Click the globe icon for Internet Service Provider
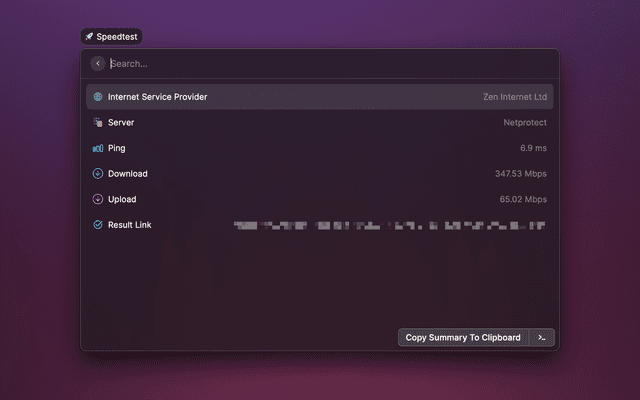The image size is (640, 400). (98, 97)
